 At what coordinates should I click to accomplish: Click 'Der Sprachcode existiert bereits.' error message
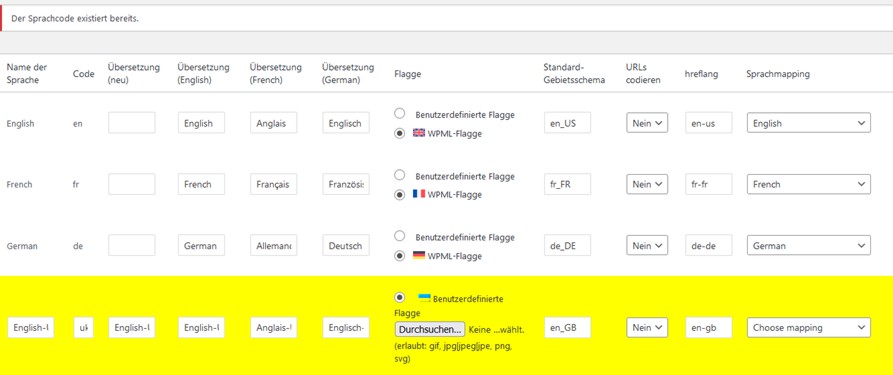tap(75, 18)
